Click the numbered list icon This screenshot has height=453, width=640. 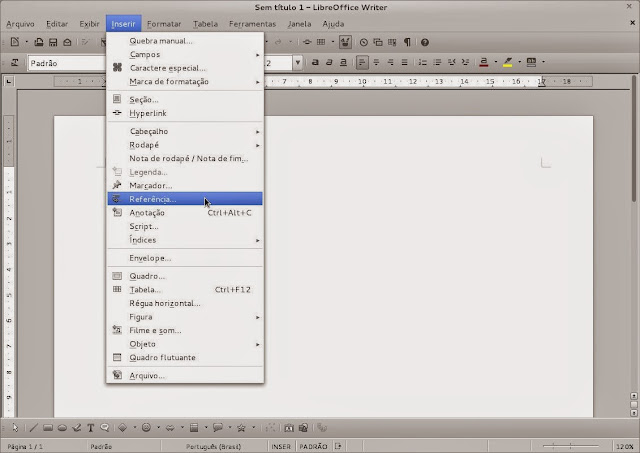[x=422, y=62]
